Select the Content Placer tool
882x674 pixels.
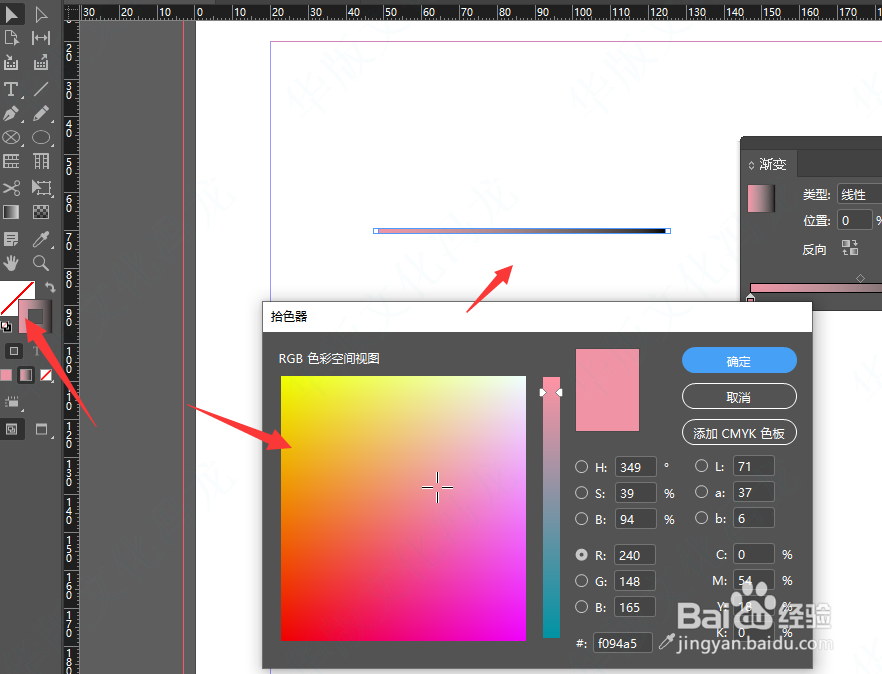tap(40, 62)
